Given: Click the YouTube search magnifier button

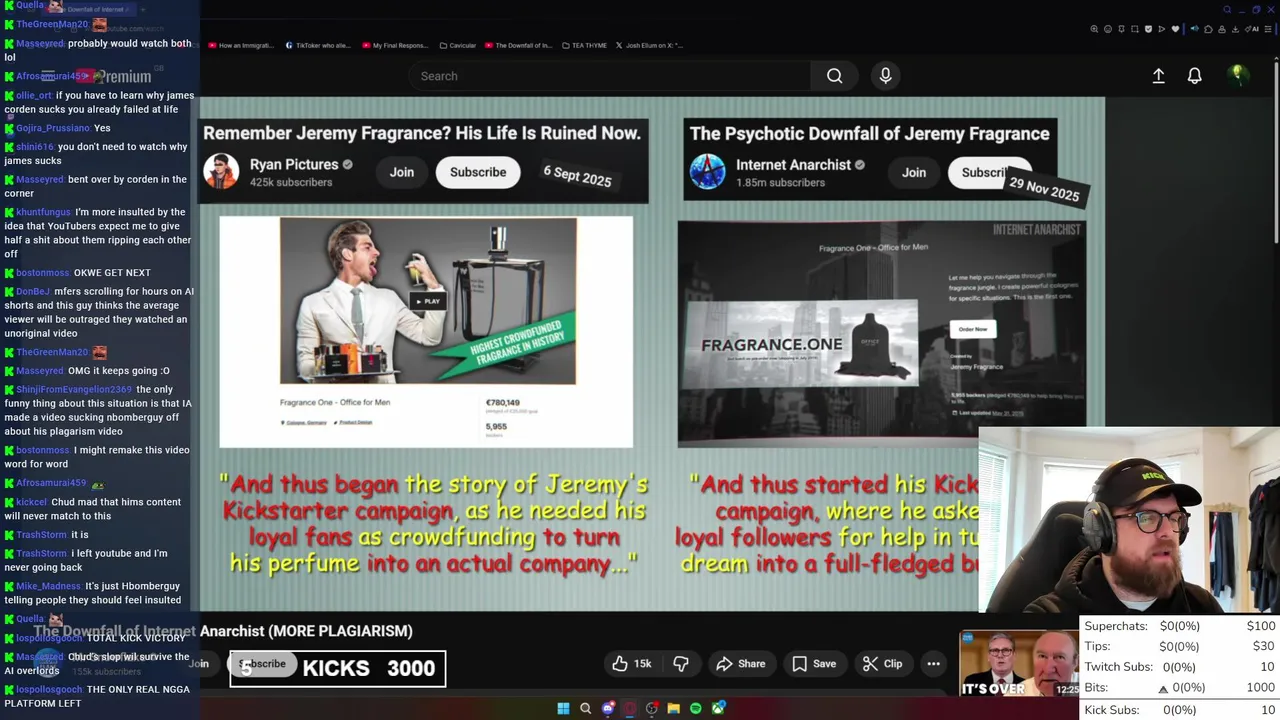Looking at the screenshot, I should 834,76.
